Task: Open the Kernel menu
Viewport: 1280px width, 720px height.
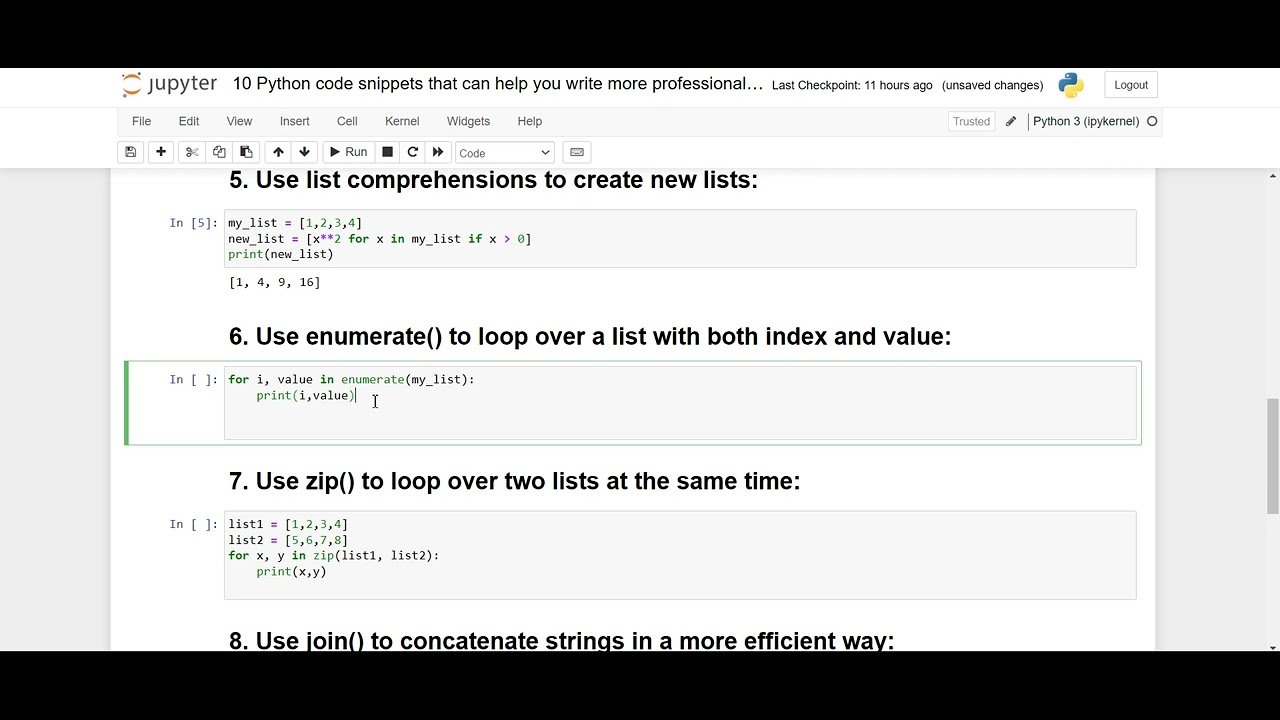Action: pyautogui.click(x=402, y=121)
